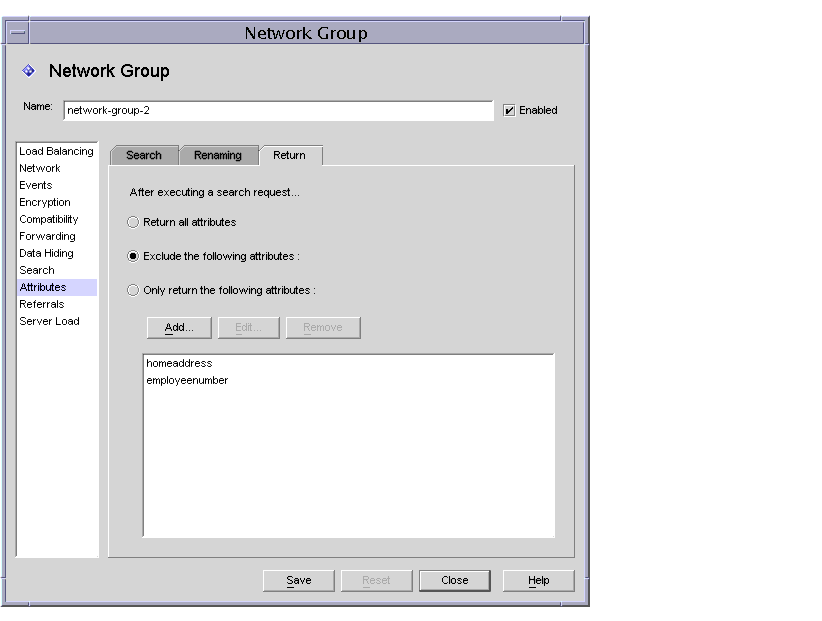822x621 pixels.
Task: Choose Only return the following attributes
Action: 132,289
